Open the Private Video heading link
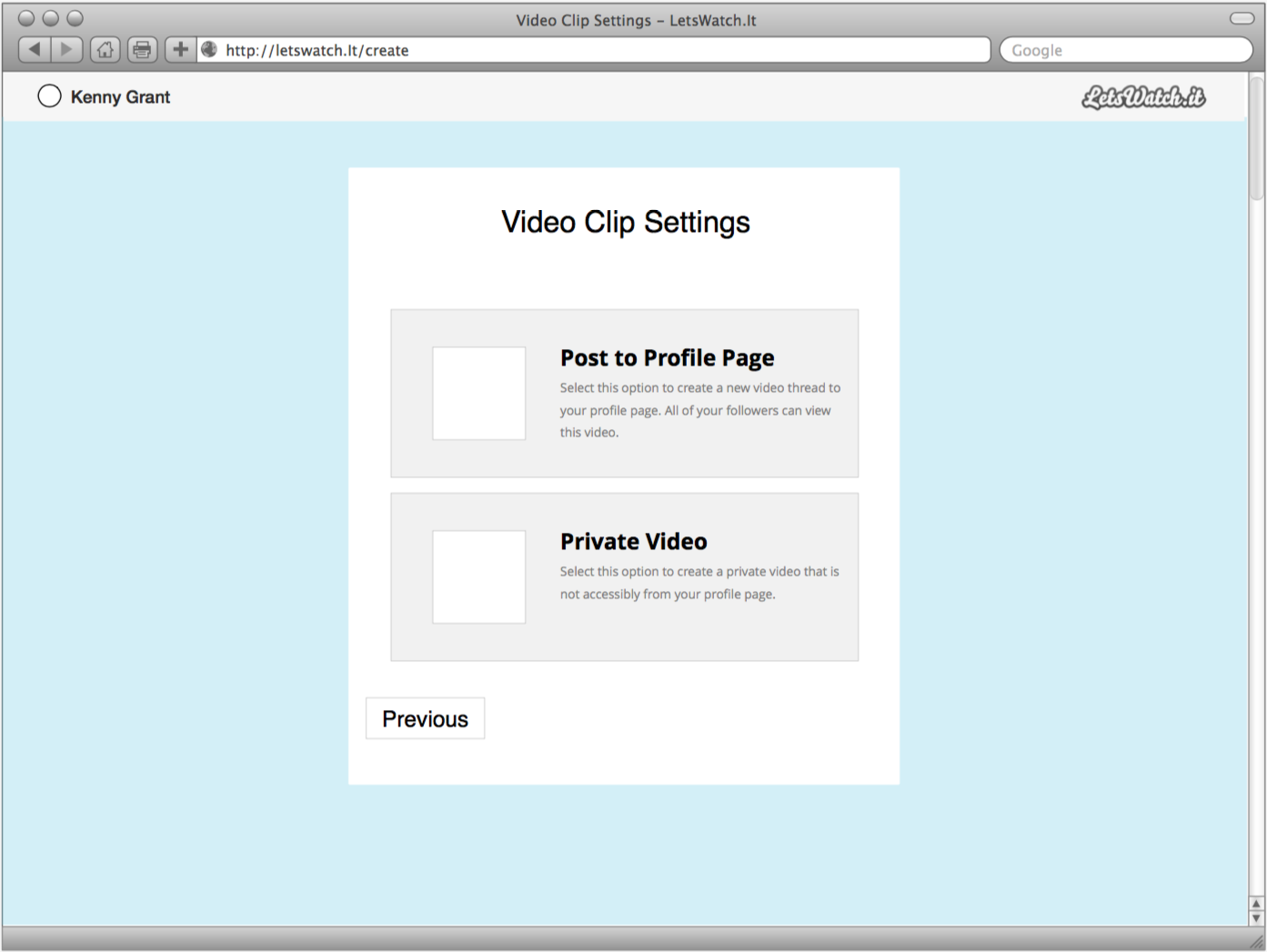Viewport: 1267px width, 952px height. pyautogui.click(x=633, y=541)
